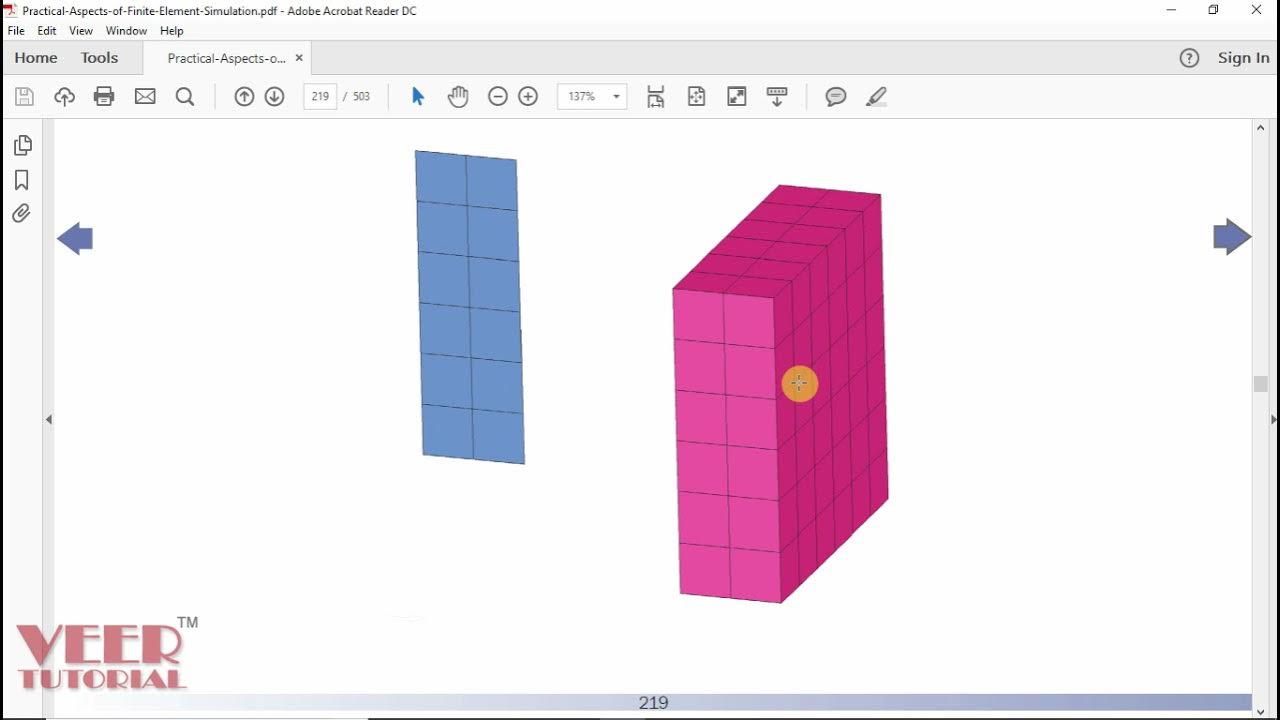Open the Window menu
1280x720 pixels.
pos(126,31)
